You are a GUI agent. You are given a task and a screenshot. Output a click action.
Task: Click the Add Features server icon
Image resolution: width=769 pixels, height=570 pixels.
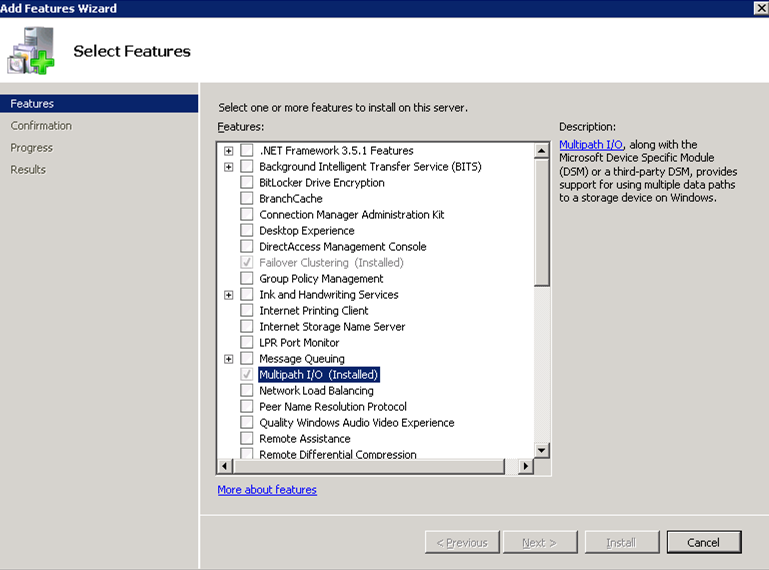tap(31, 50)
